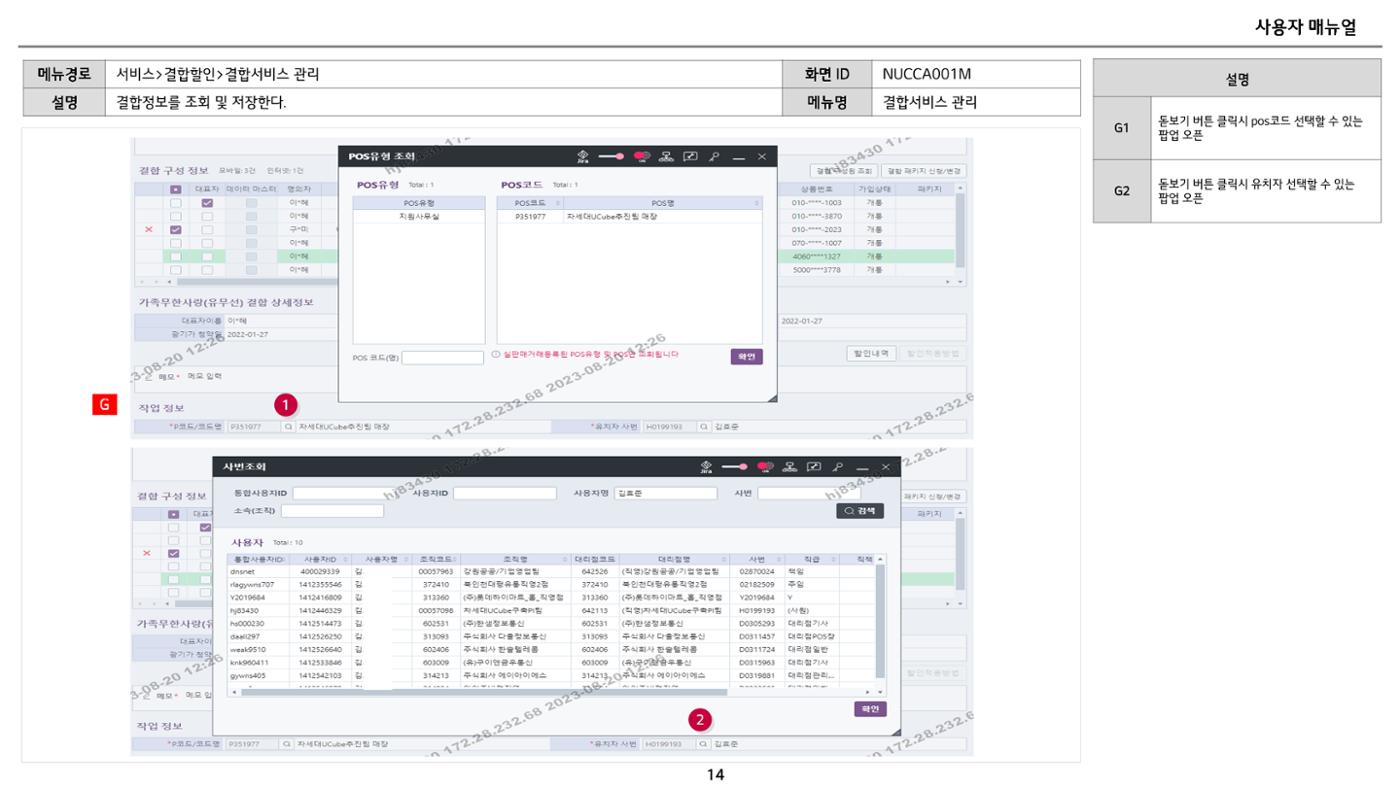Check the 대표자 checkbox on 070-****-1007 row
This screenshot has width=1400, height=788.
(208, 242)
